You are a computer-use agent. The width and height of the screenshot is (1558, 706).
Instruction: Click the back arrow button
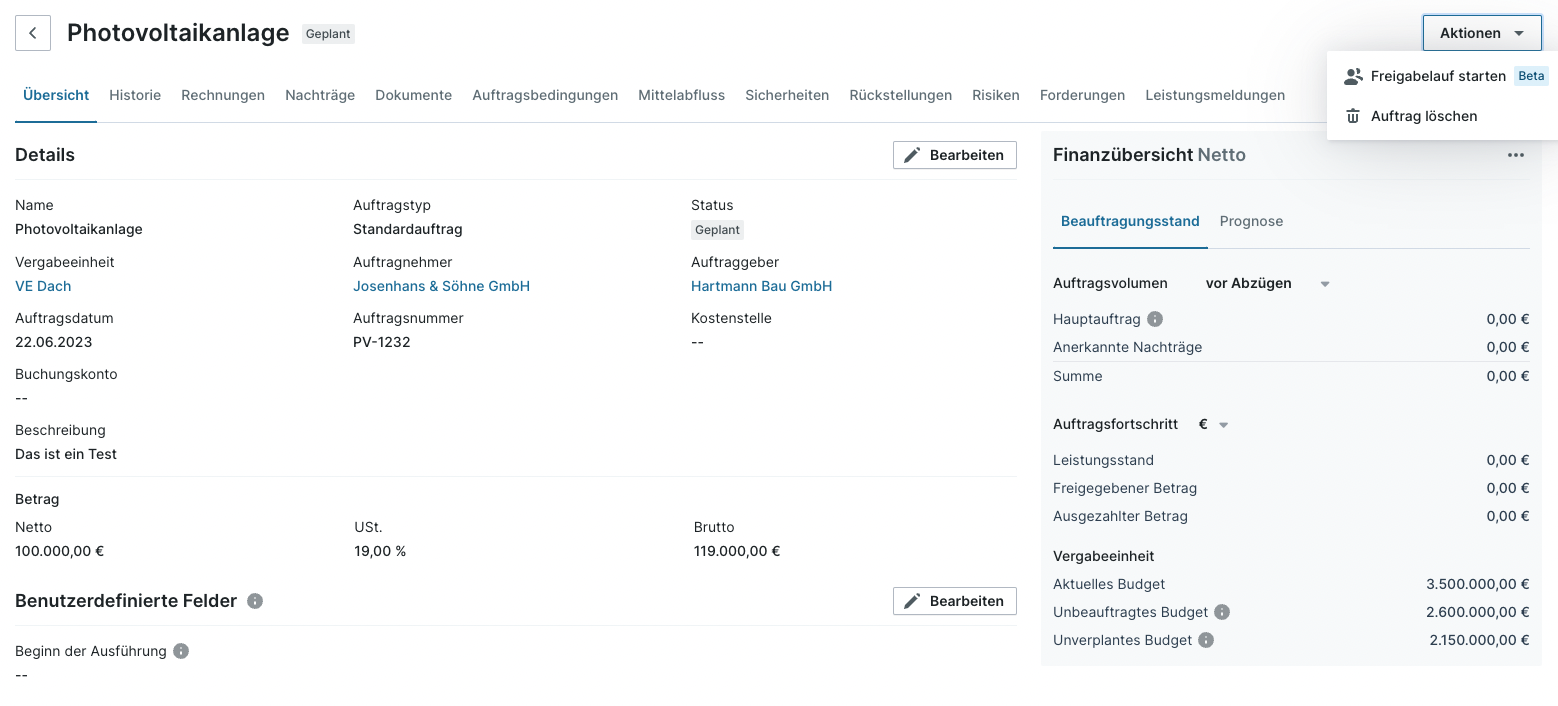pyautogui.click(x=32, y=33)
